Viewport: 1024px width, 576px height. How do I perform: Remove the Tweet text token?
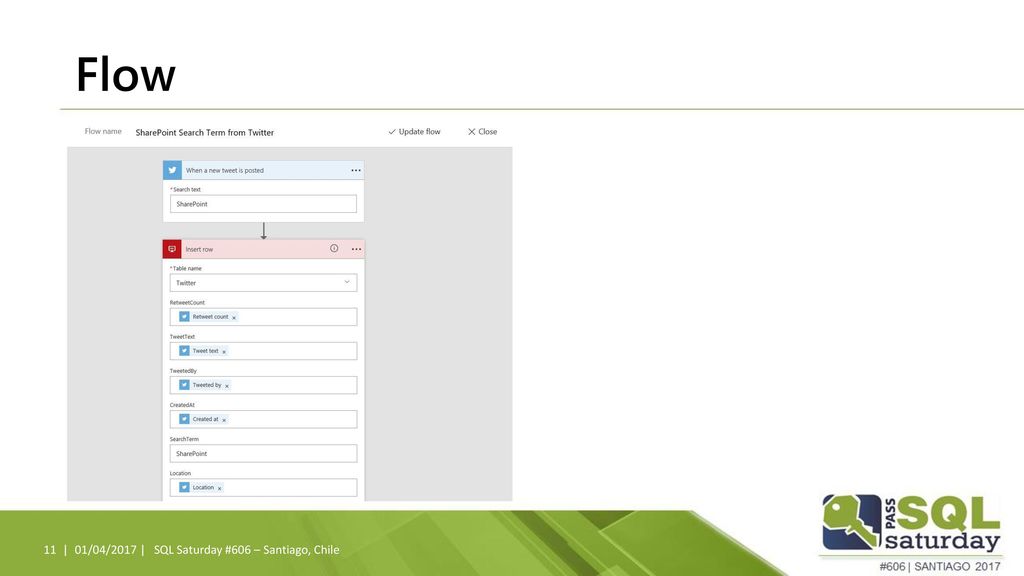224,351
